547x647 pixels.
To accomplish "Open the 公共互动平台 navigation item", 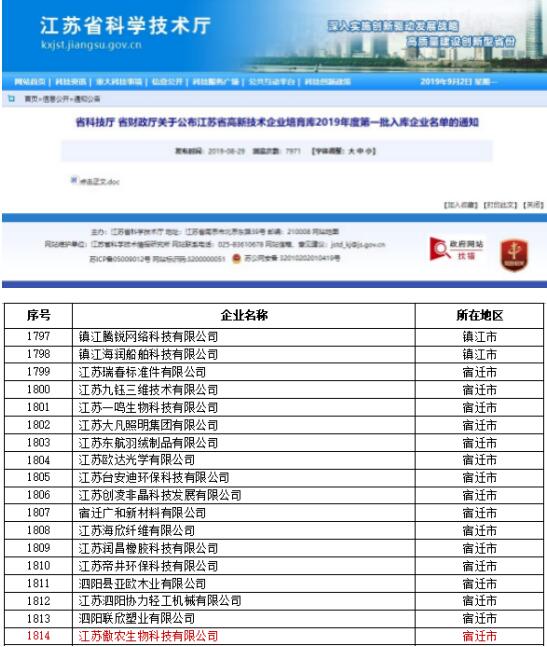I will click(271, 82).
